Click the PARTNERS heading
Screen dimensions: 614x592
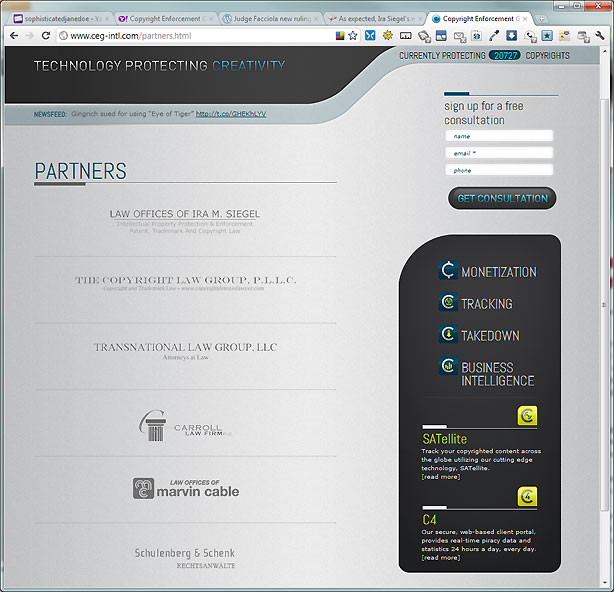tap(80, 171)
